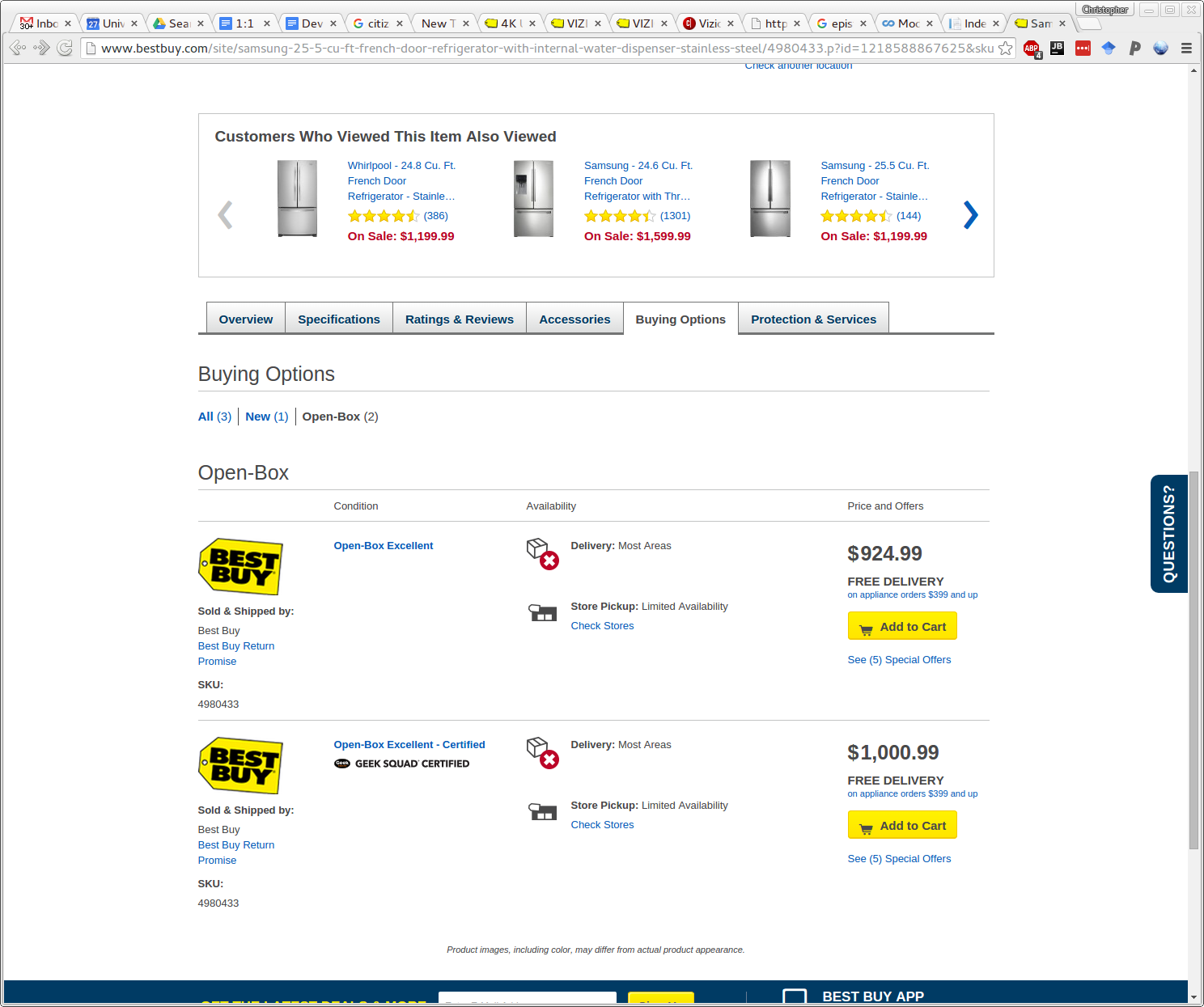Click store pickup icon for $1,000.99 offer

click(x=542, y=812)
